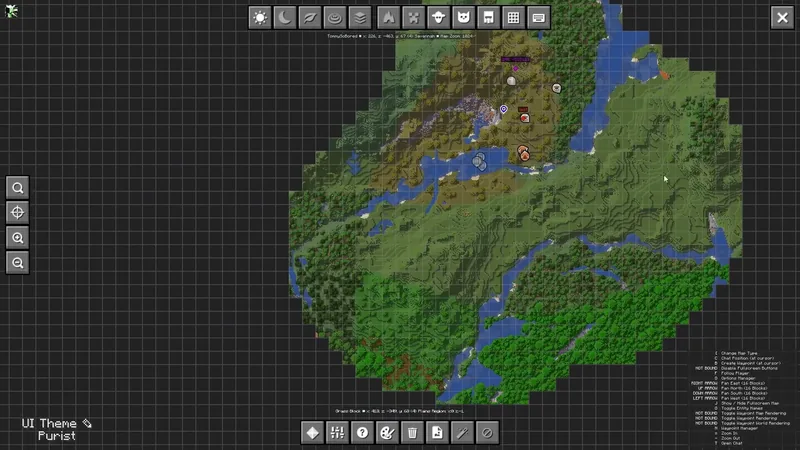Toggle the icon between cat and grid

coord(488,18)
